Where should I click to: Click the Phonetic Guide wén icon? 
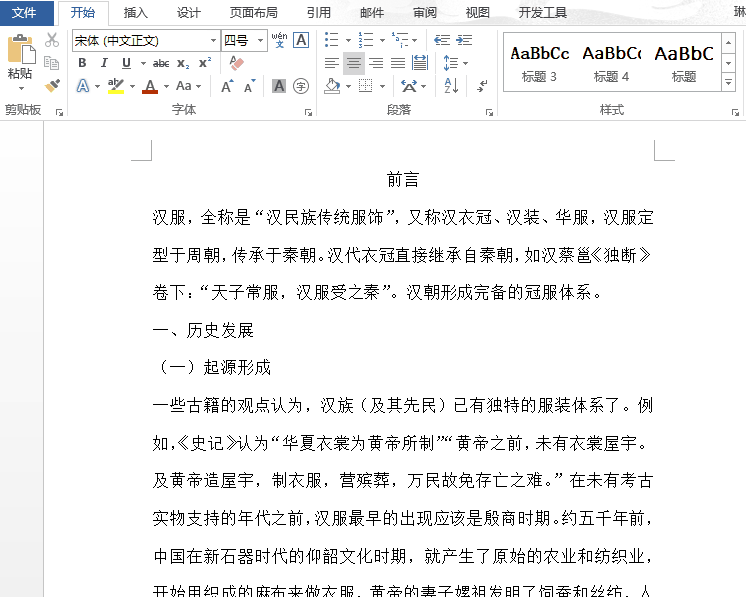(x=280, y=40)
